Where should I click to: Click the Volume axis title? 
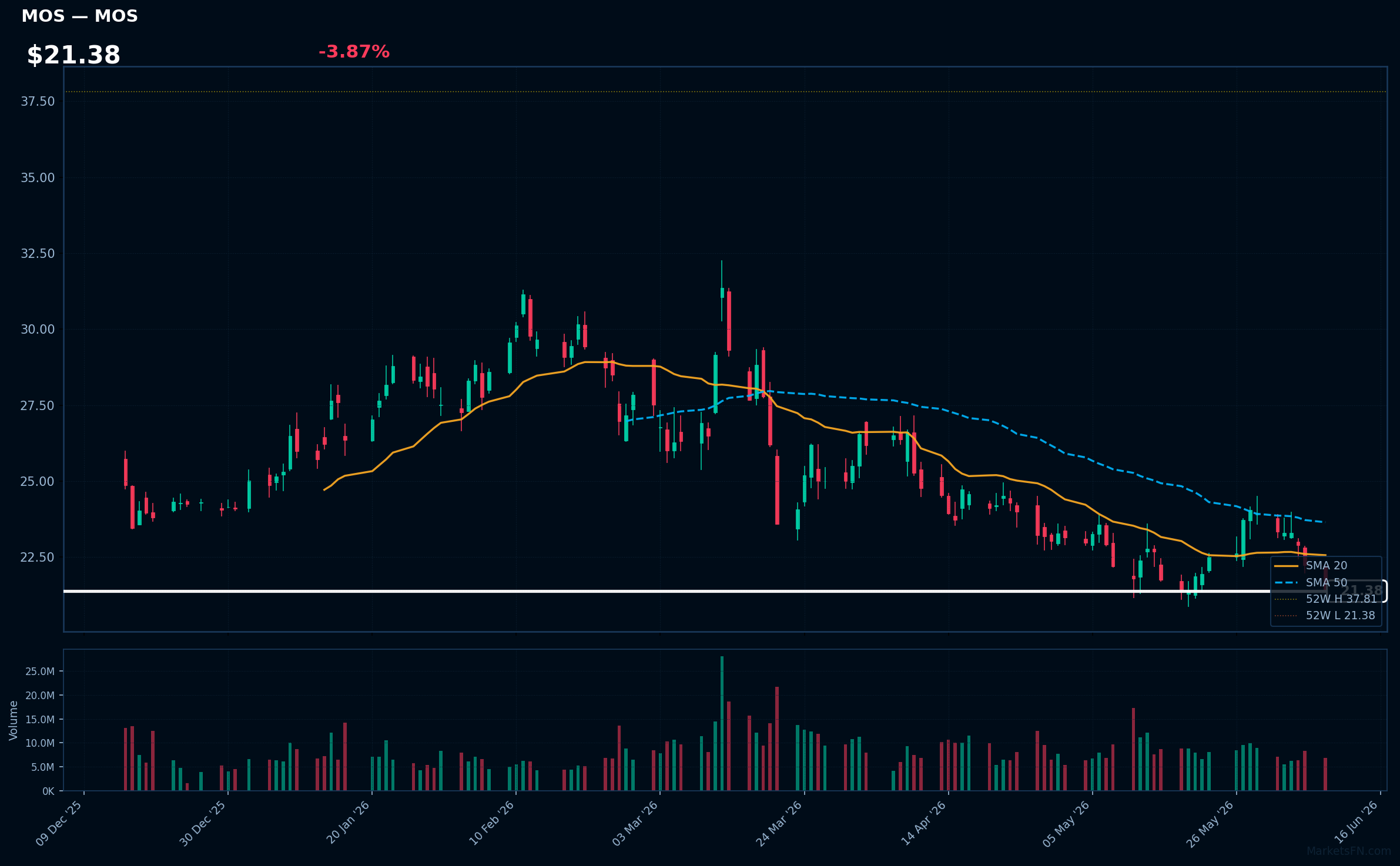click(14, 720)
